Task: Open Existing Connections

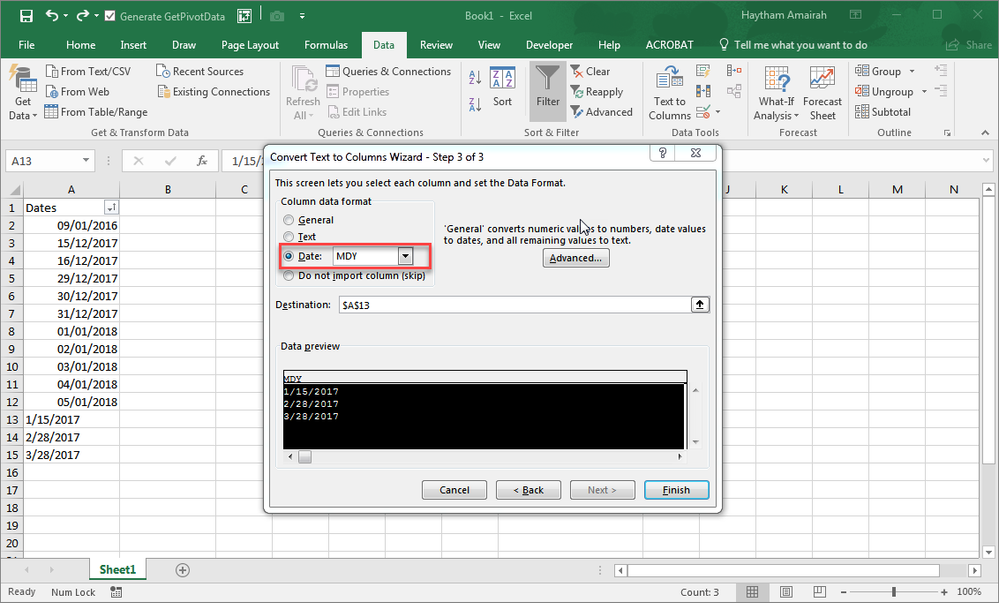Action: [x=214, y=92]
